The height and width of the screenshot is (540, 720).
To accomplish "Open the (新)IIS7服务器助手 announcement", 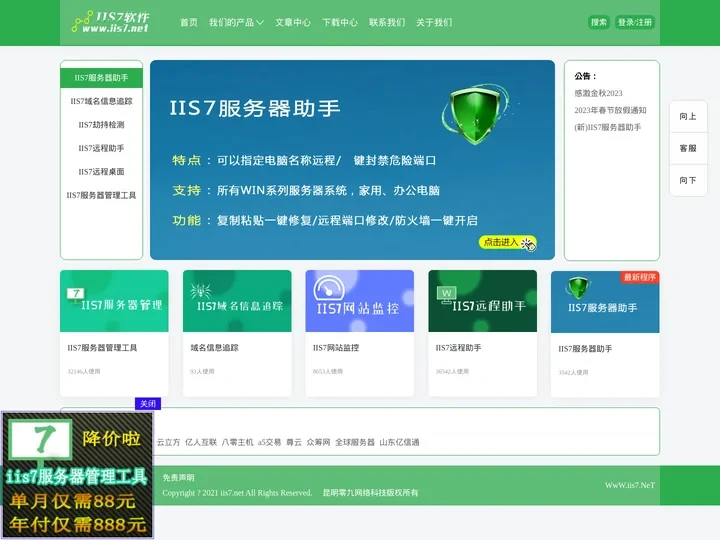I will click(608, 127).
